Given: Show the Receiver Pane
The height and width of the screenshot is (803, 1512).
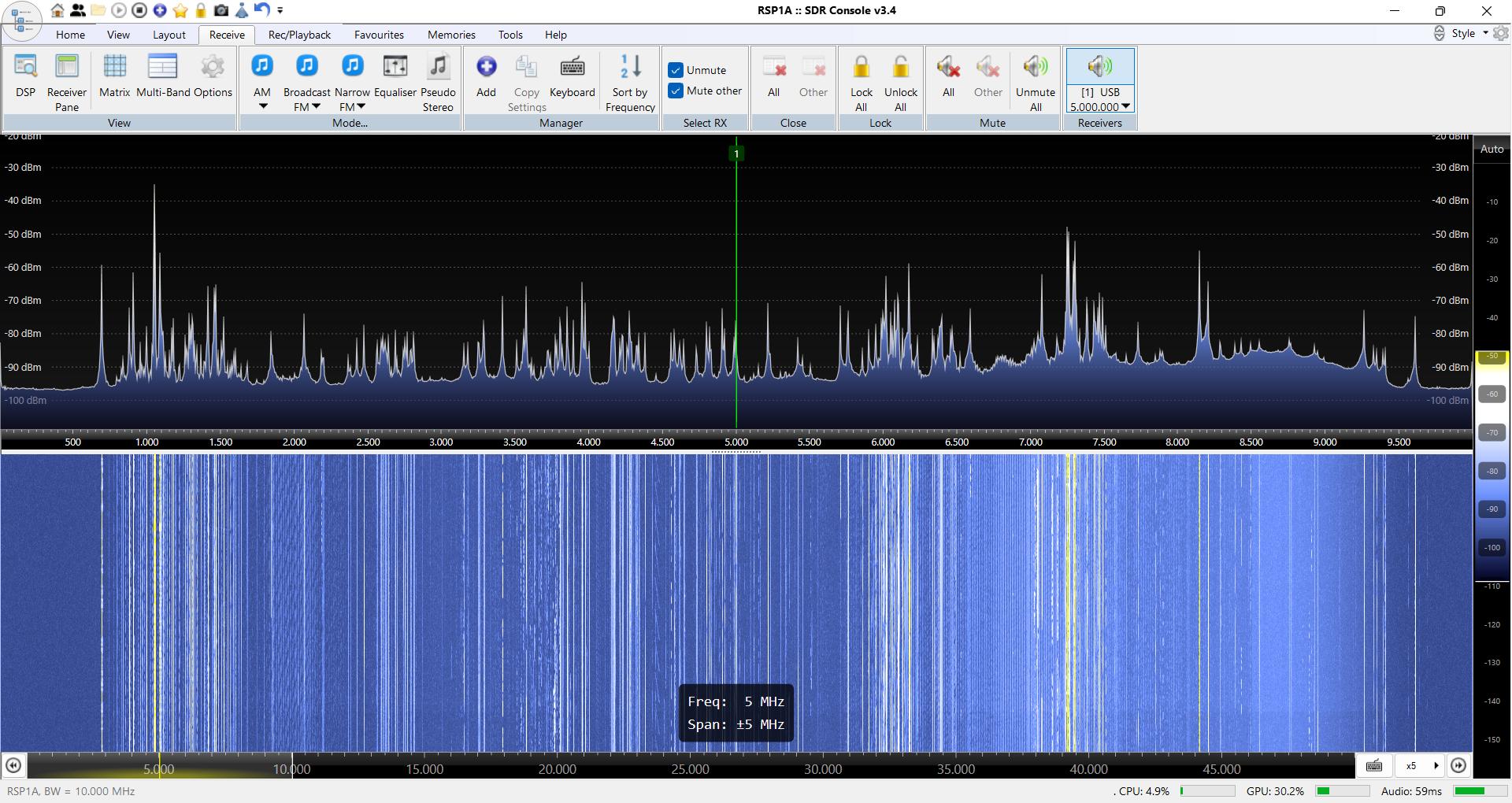Looking at the screenshot, I should pos(67,83).
